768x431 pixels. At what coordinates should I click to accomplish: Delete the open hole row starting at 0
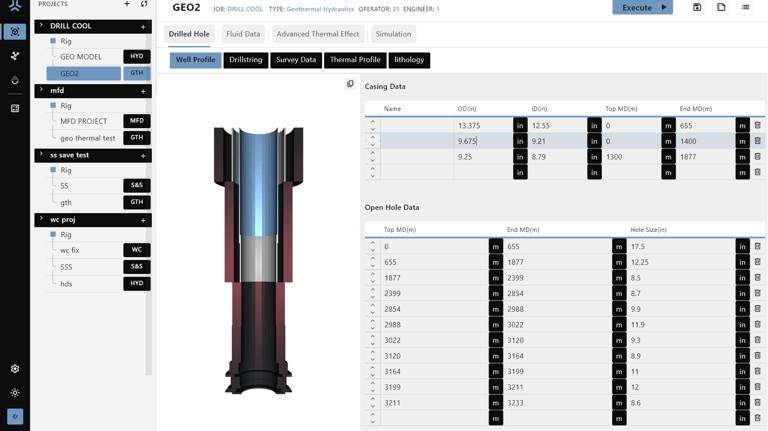(757, 246)
